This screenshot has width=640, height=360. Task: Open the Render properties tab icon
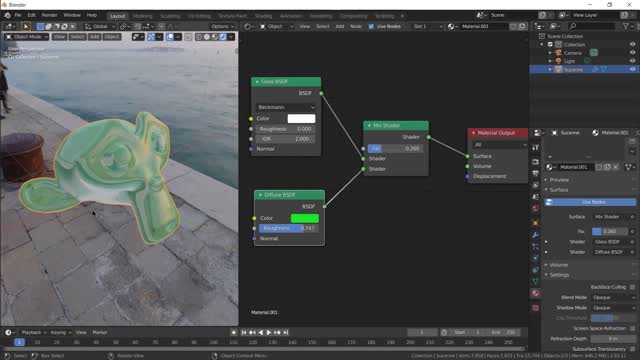(536, 162)
